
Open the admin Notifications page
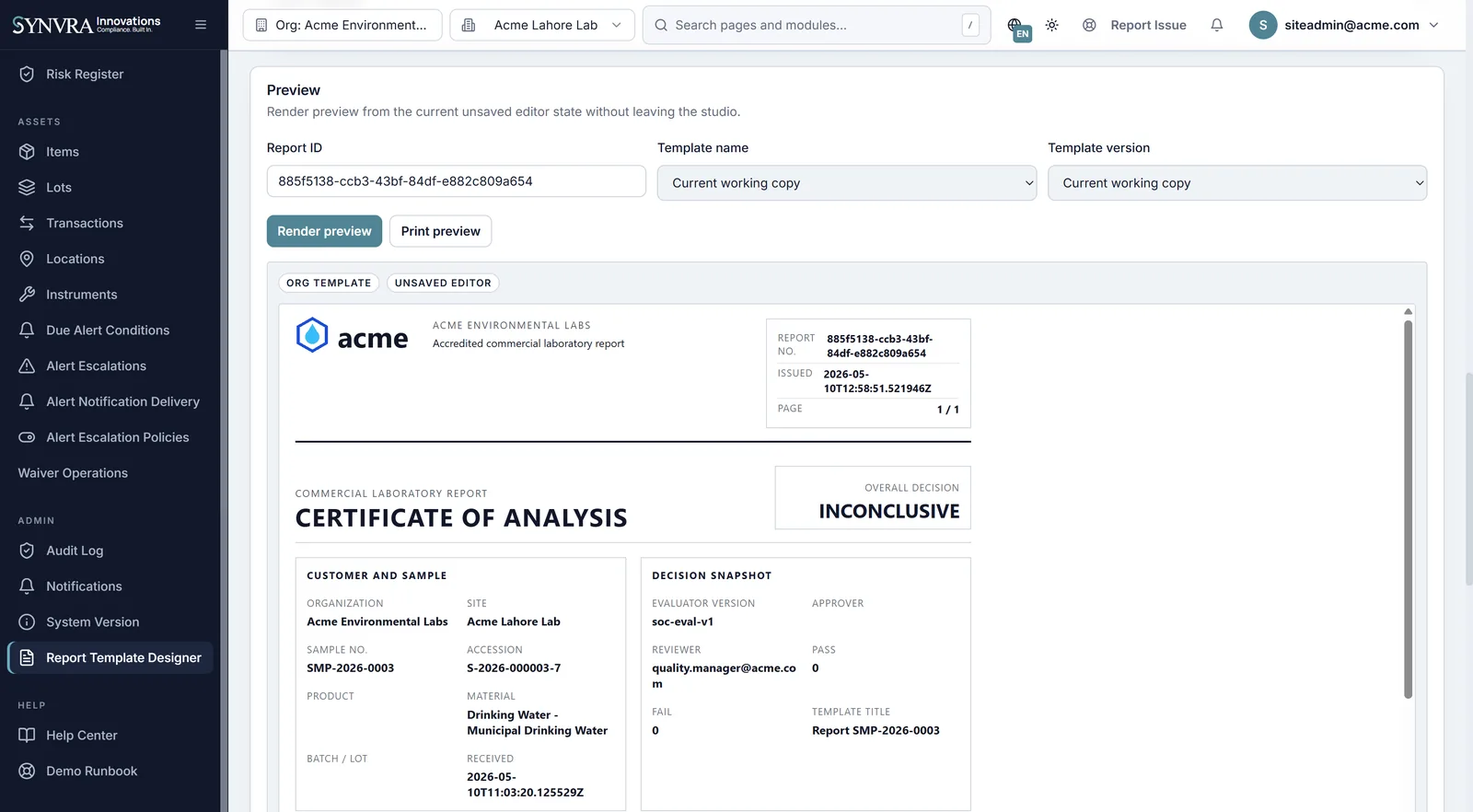[84, 586]
